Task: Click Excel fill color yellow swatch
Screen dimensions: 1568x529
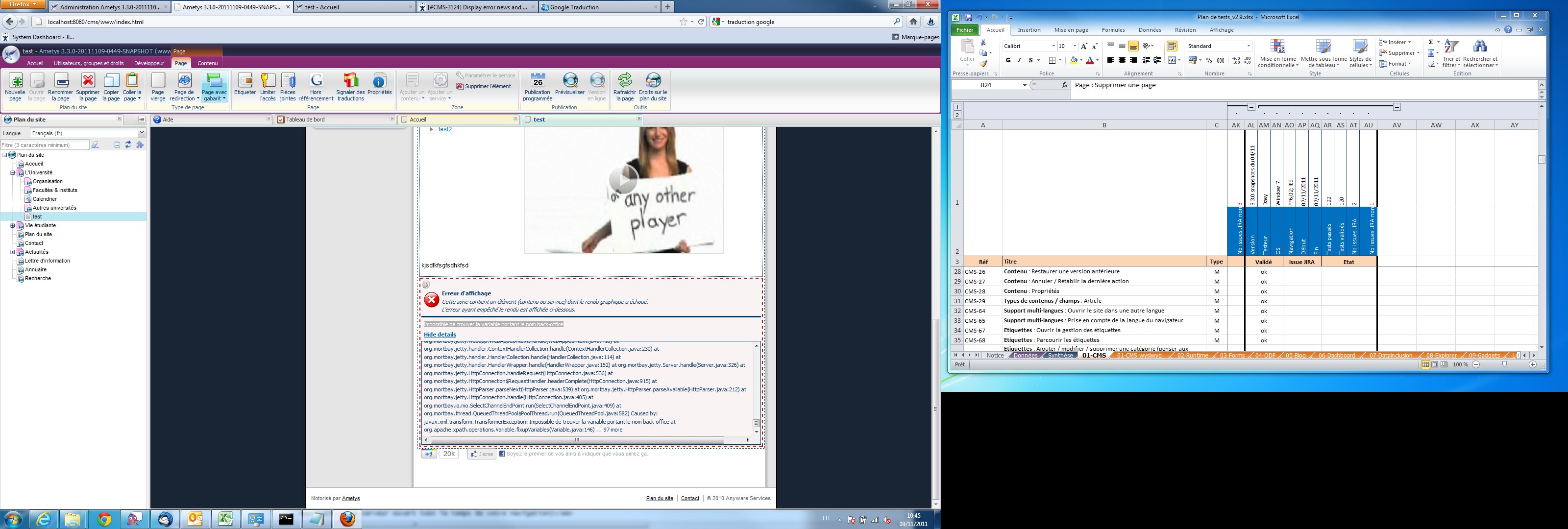Action: point(1073,60)
